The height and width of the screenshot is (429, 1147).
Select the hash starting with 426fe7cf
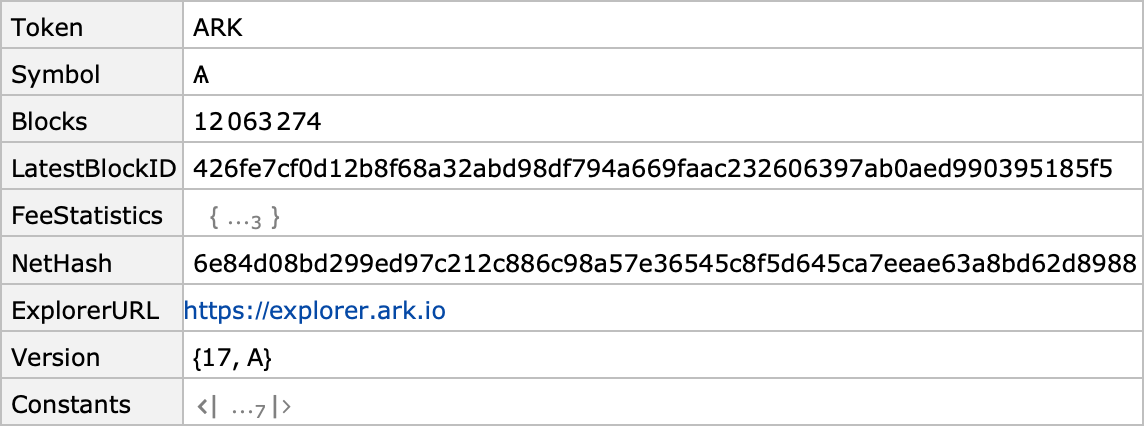[653, 169]
